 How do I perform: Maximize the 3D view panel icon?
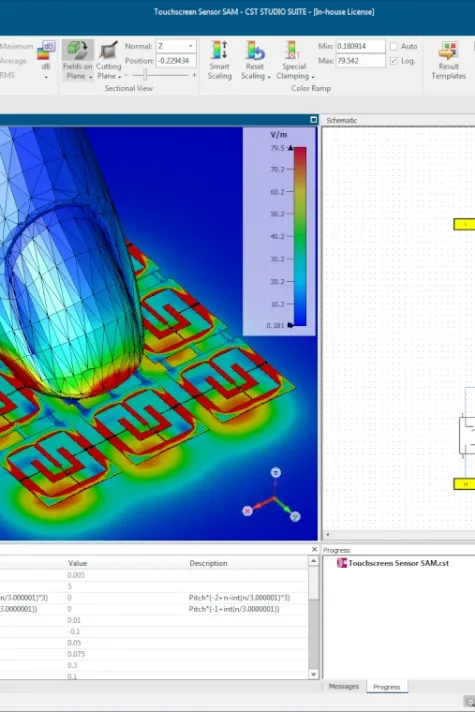click(313, 119)
